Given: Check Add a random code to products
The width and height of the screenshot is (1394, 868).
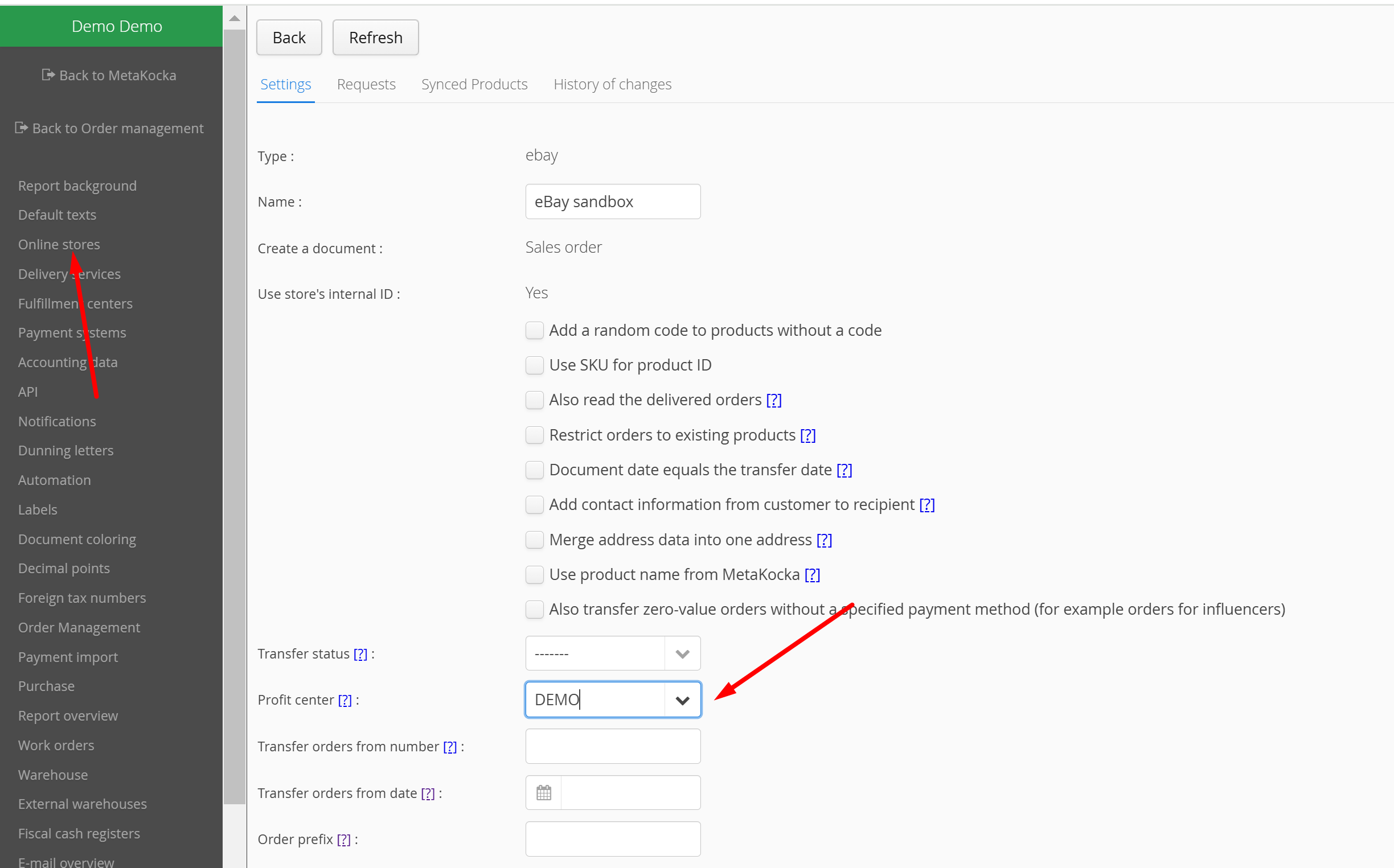Looking at the screenshot, I should point(534,331).
